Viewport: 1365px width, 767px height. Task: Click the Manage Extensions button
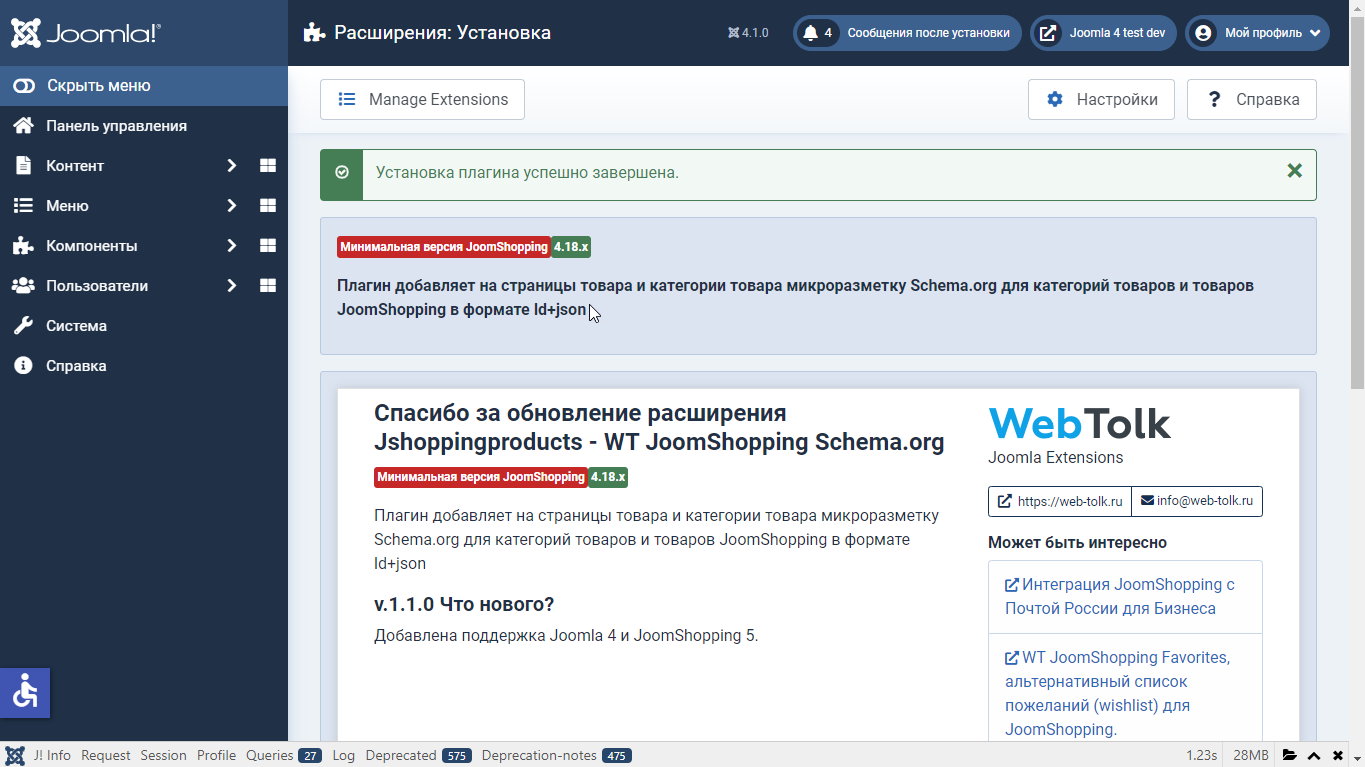422,100
